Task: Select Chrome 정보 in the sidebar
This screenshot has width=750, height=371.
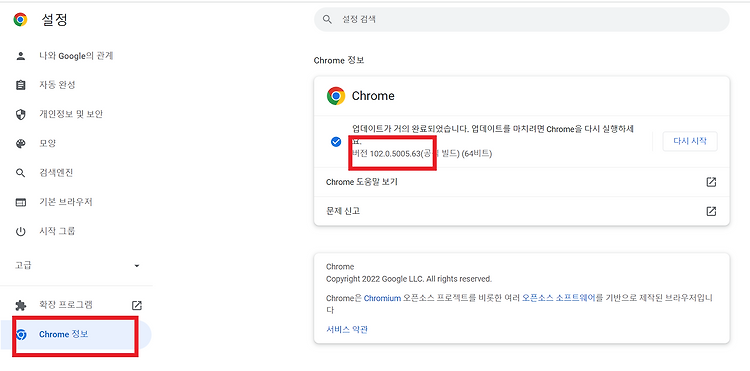Action: (x=76, y=334)
